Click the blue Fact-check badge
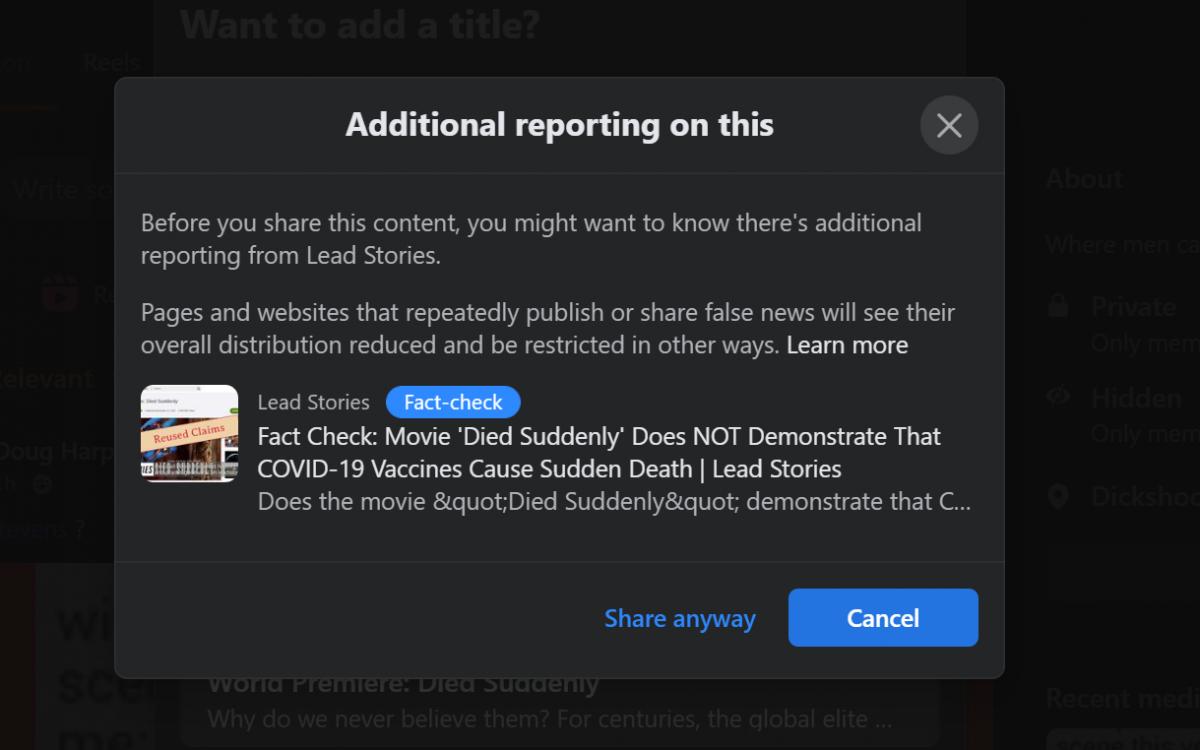 453,402
